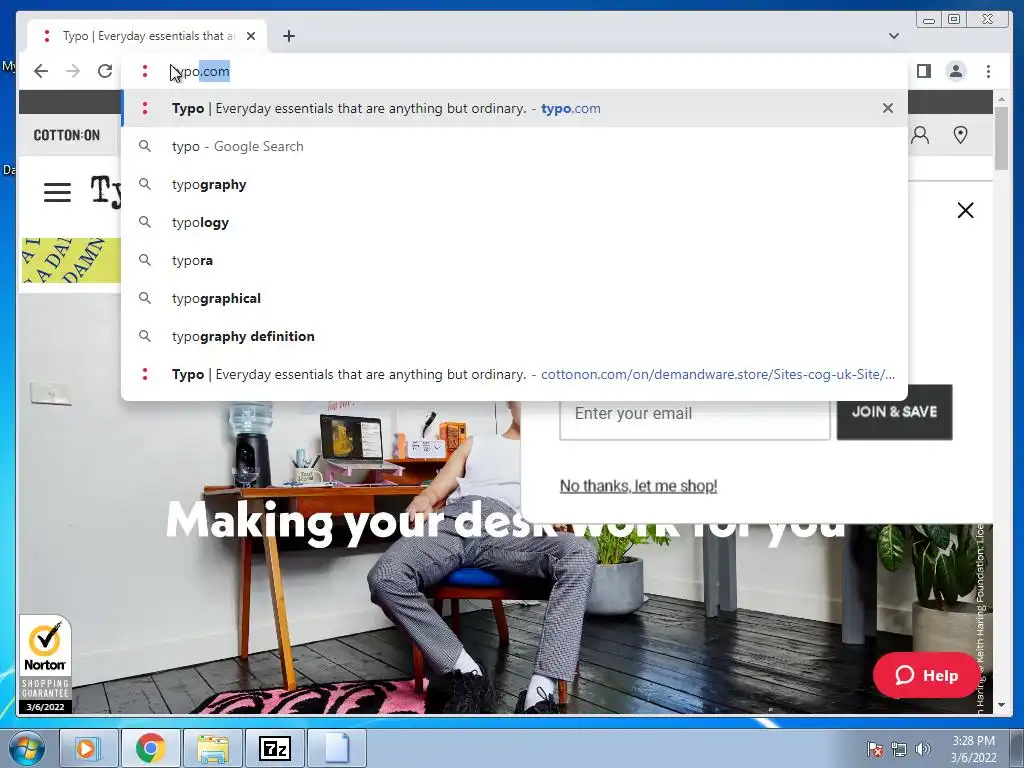Pick the 'typographical' search suggestion

point(514,298)
